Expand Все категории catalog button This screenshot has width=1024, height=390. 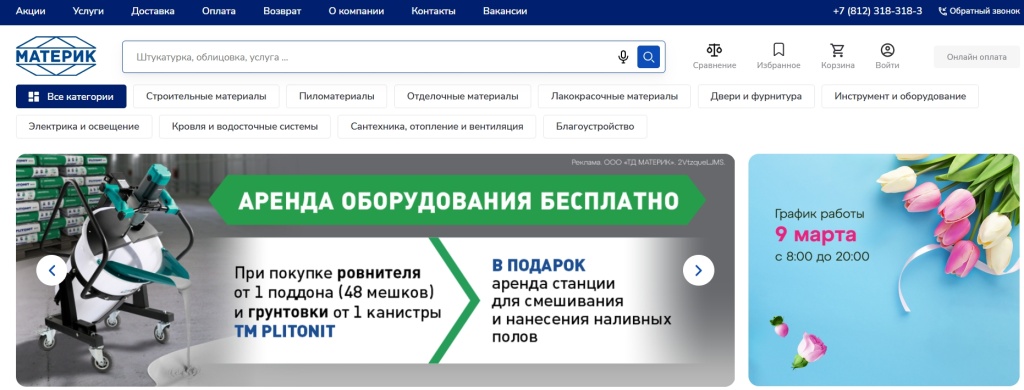pos(71,97)
